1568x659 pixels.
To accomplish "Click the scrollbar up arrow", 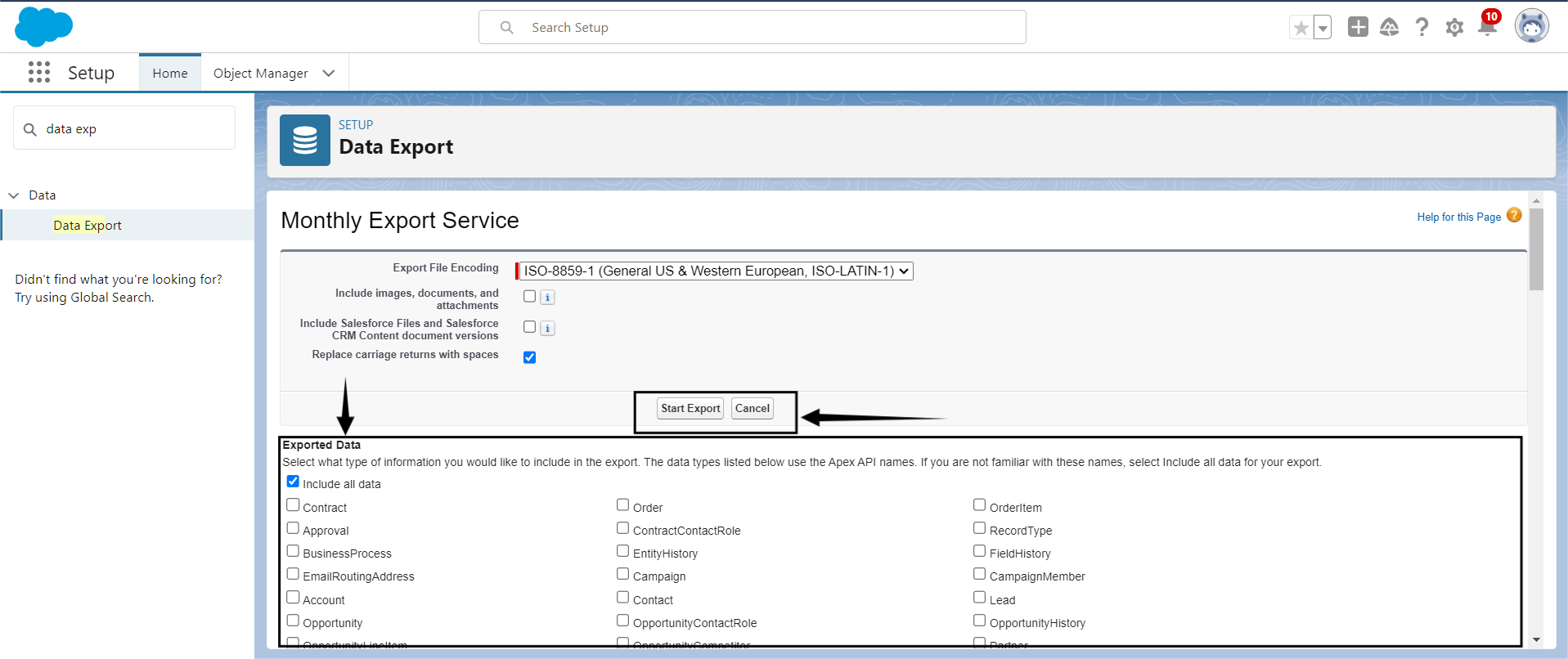I will click(1536, 200).
